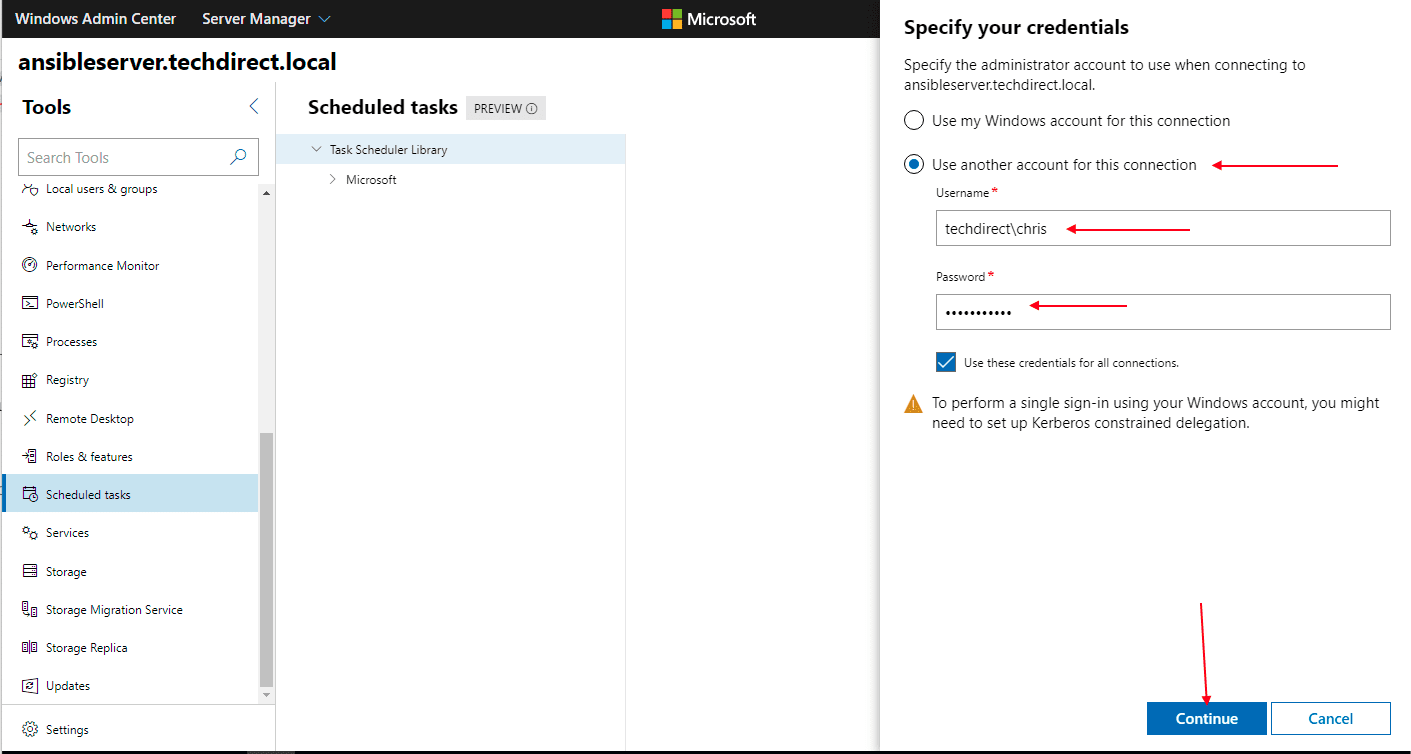1411x754 pixels.
Task: Open Updates via its icon
Action: (30, 686)
